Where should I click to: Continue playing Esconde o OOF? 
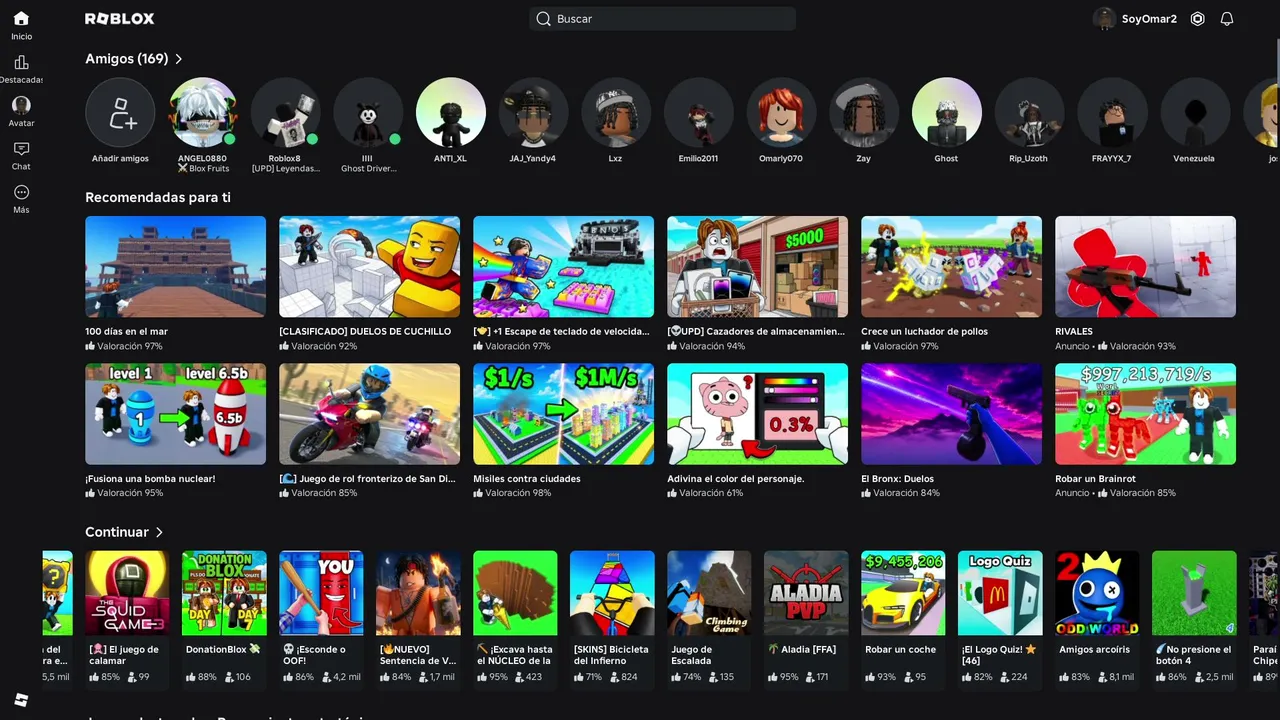click(x=321, y=593)
